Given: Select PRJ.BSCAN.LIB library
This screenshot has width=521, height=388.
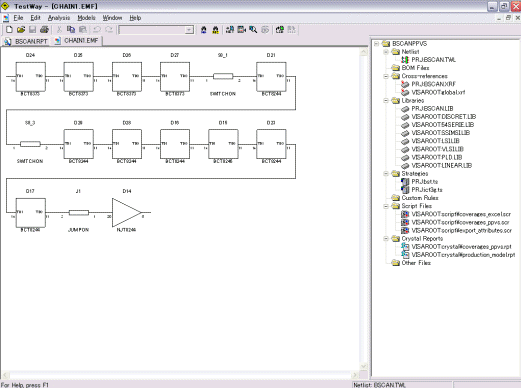Looking at the screenshot, I should tap(432, 108).
